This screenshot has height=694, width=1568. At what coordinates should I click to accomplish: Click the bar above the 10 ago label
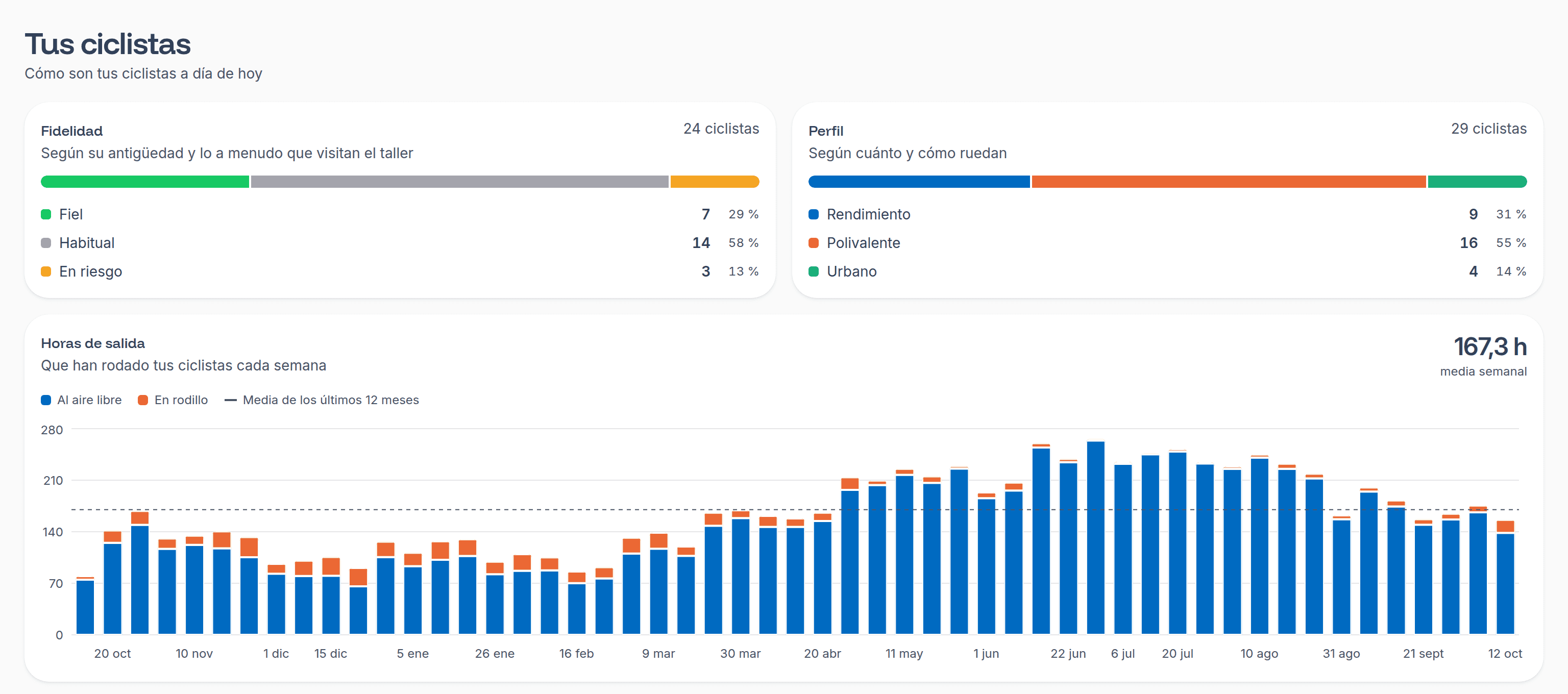point(1259,545)
